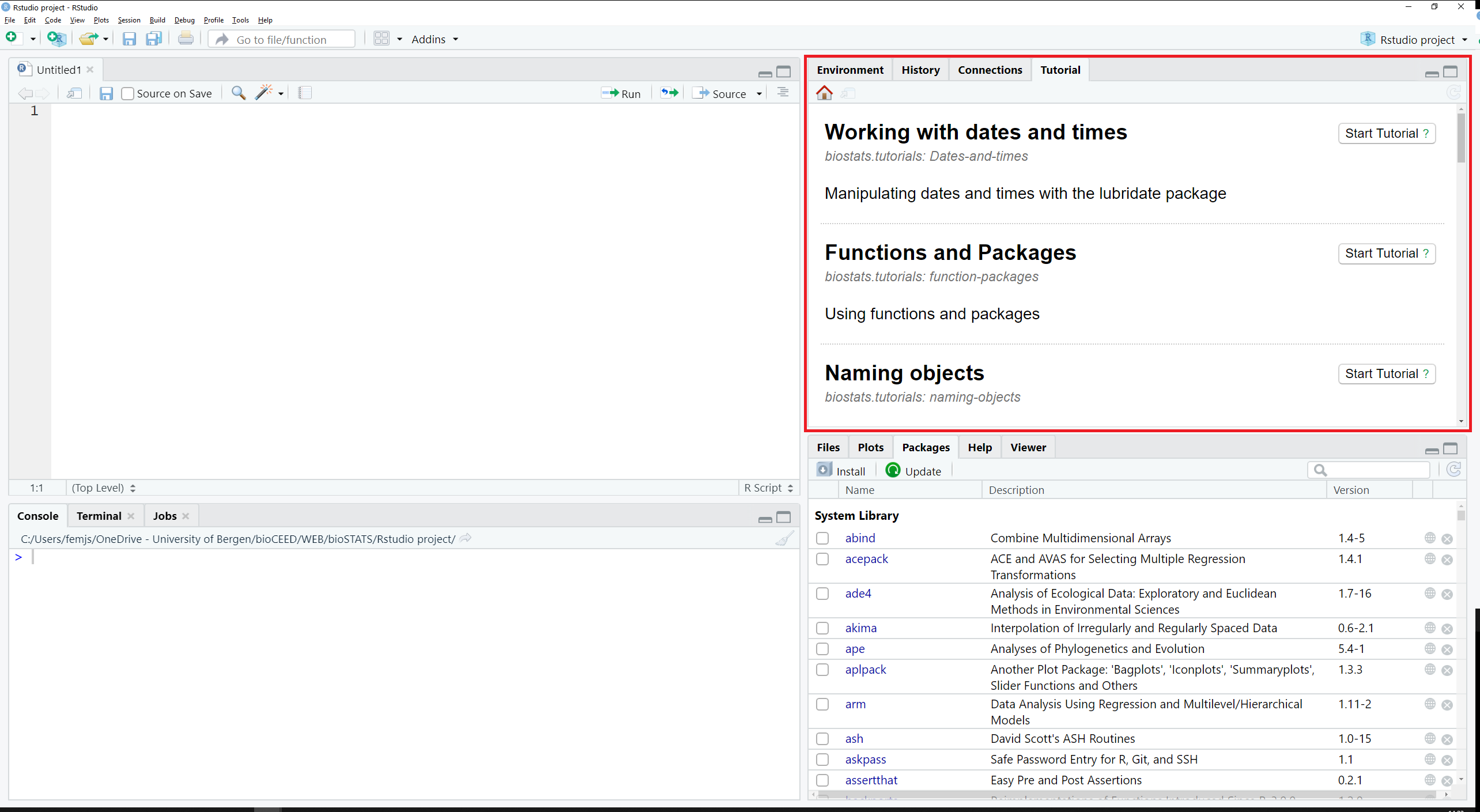Click Start Tutorial for Functions and Packages
The image size is (1480, 812).
(x=1383, y=253)
